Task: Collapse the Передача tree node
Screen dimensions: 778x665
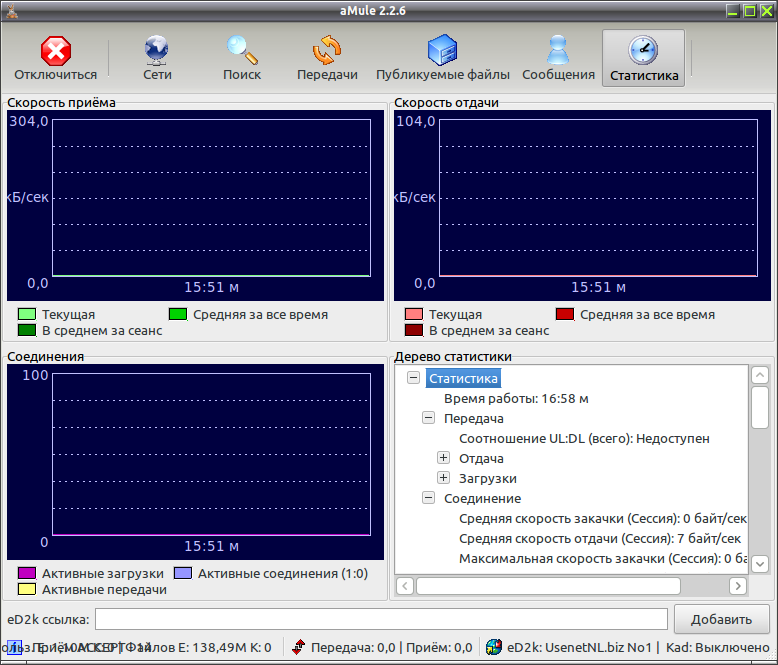Action: point(428,418)
